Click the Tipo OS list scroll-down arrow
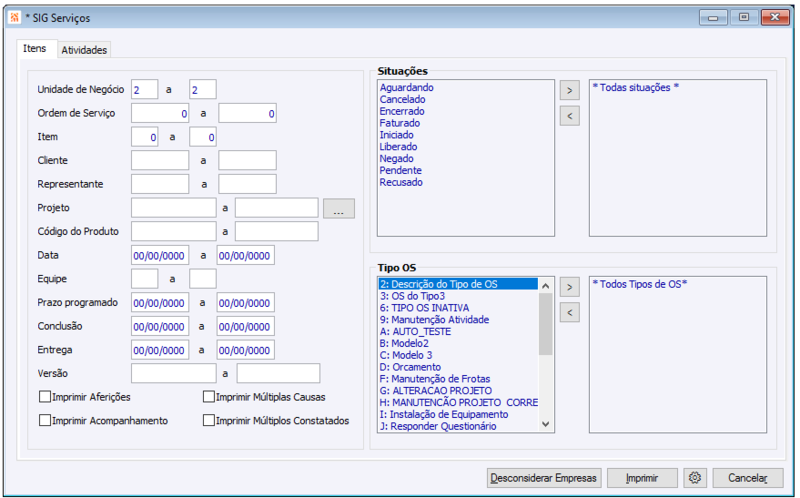Viewport: 800px width, 498px height. coord(545,424)
